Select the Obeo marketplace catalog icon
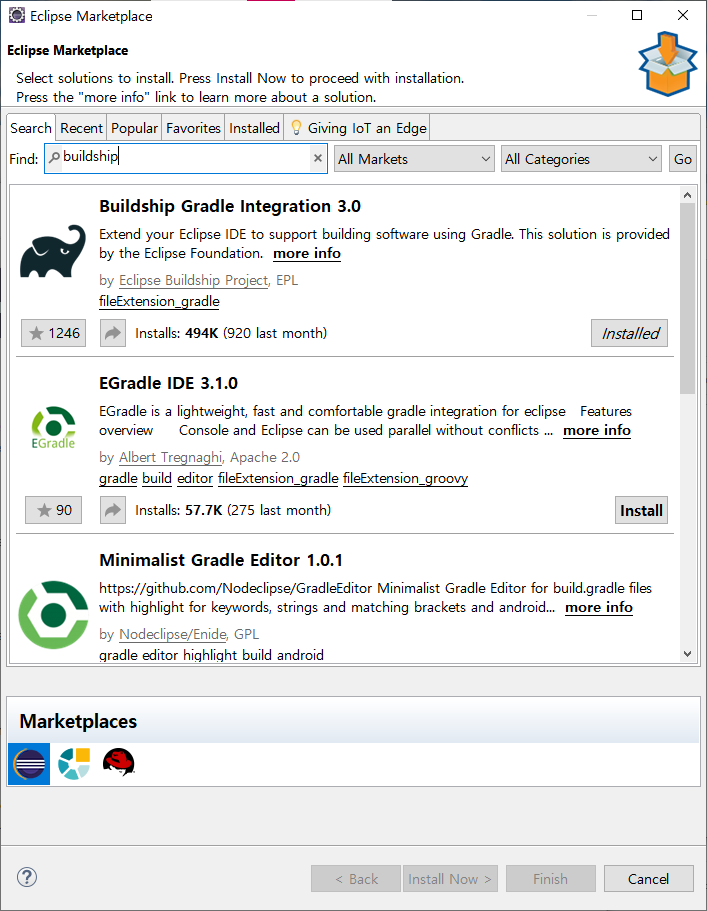 pos(74,763)
